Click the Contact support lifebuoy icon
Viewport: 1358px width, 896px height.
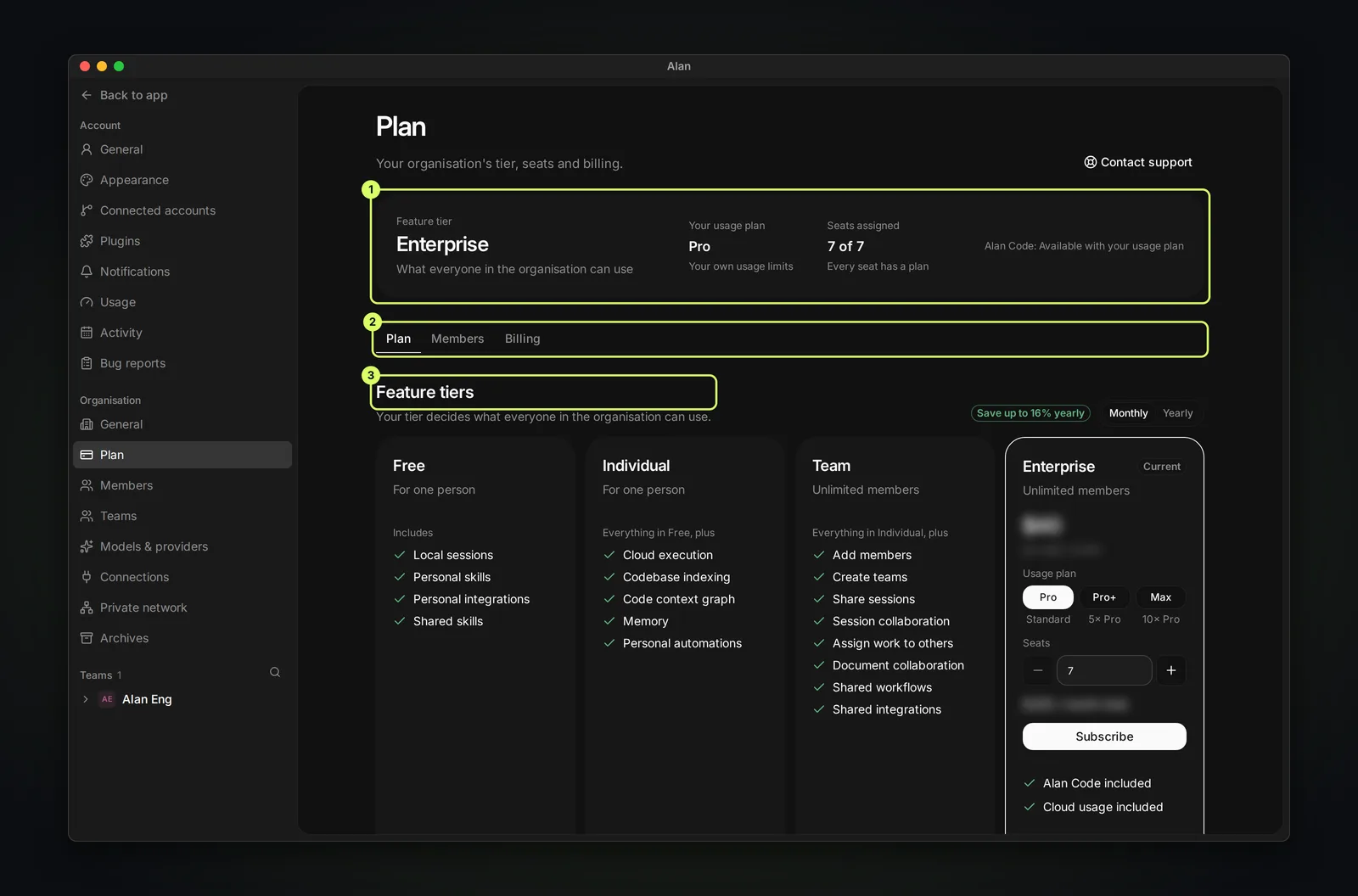[1091, 162]
